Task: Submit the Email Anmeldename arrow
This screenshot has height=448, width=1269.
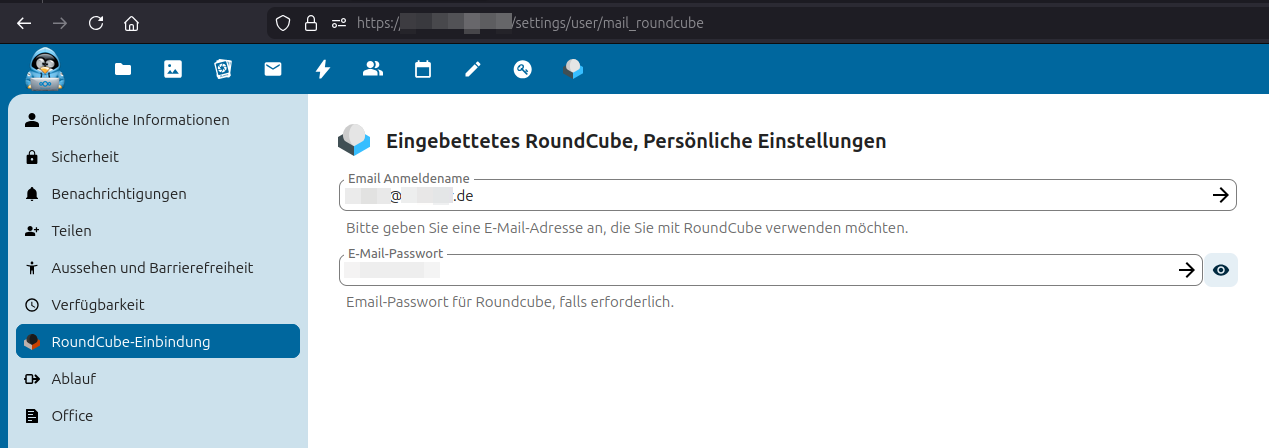Action: (x=1220, y=195)
